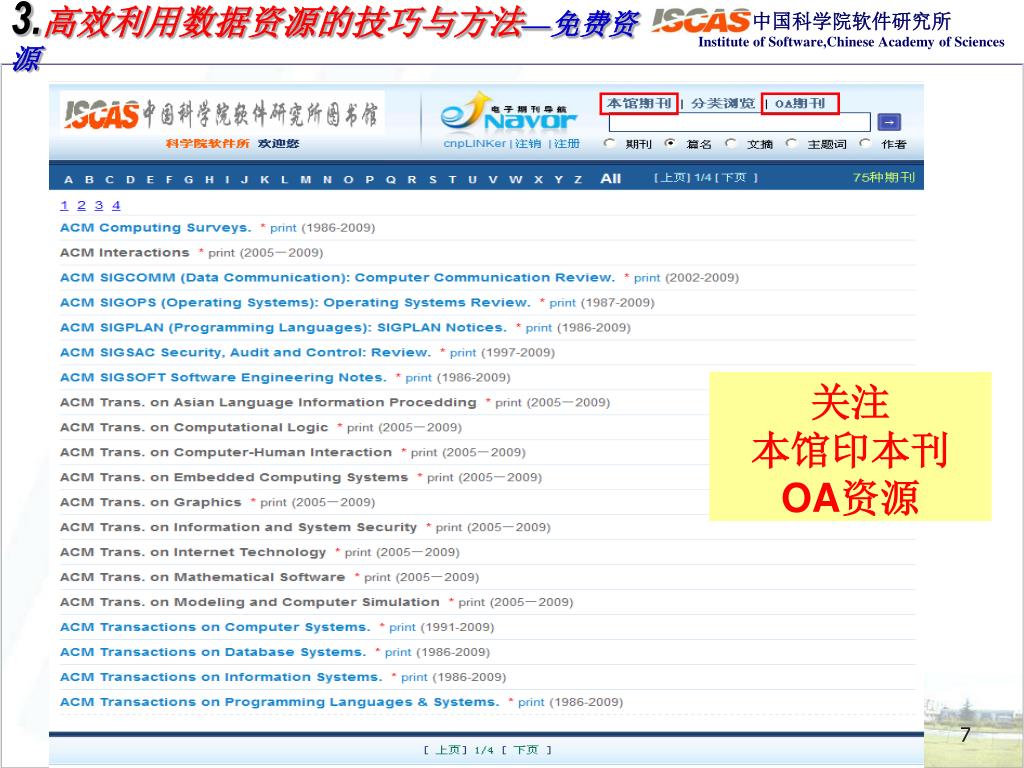1024x768 pixels.
Task: Click the blue search arrow button
Action: click(889, 122)
